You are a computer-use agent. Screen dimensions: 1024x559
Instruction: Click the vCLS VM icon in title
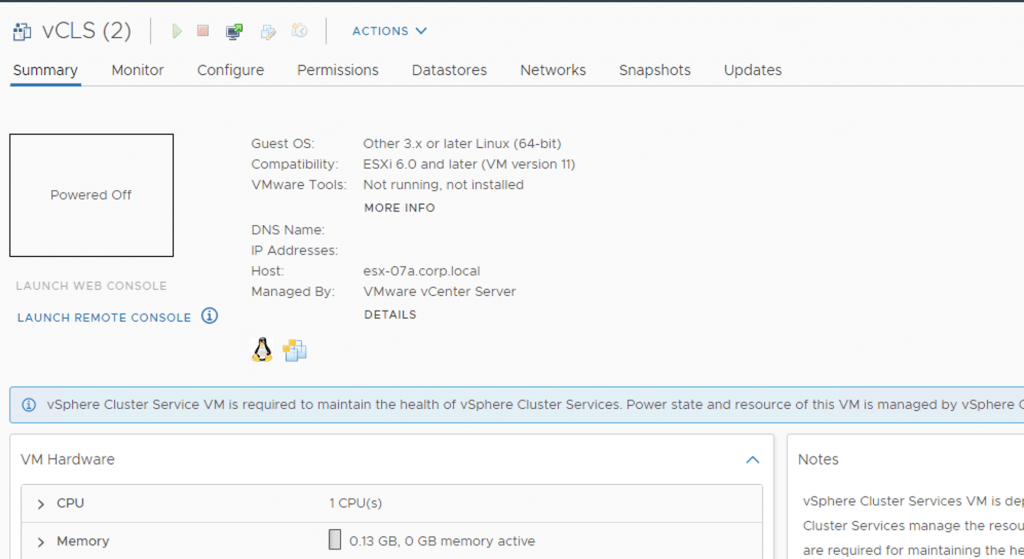click(x=21, y=31)
